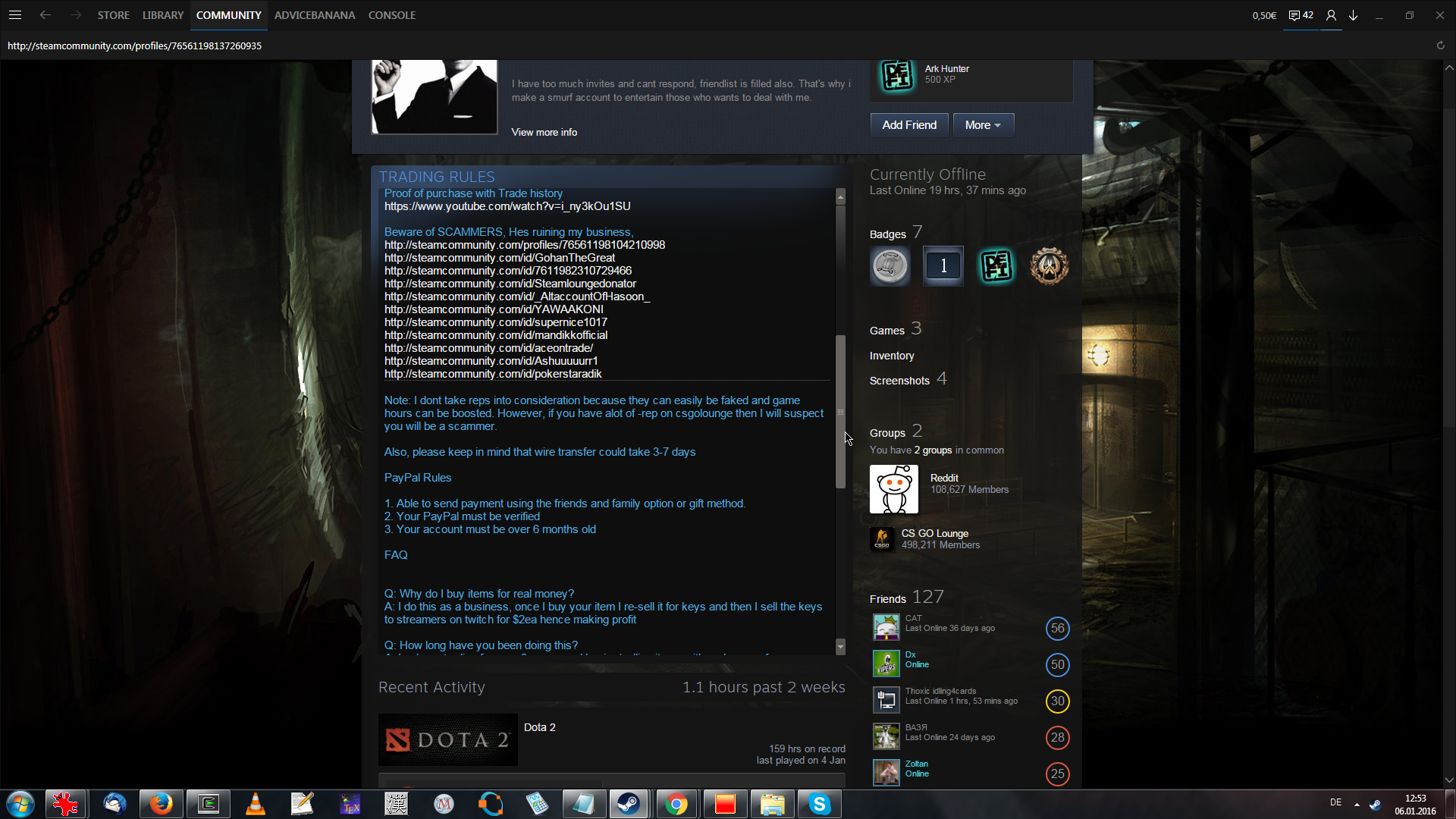Click the Add Friend button

coord(908,125)
